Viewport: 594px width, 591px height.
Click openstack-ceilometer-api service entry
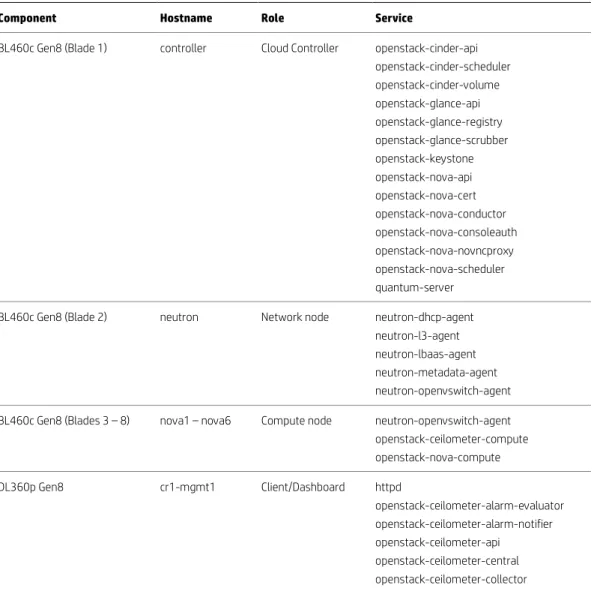pyautogui.click(x=438, y=543)
